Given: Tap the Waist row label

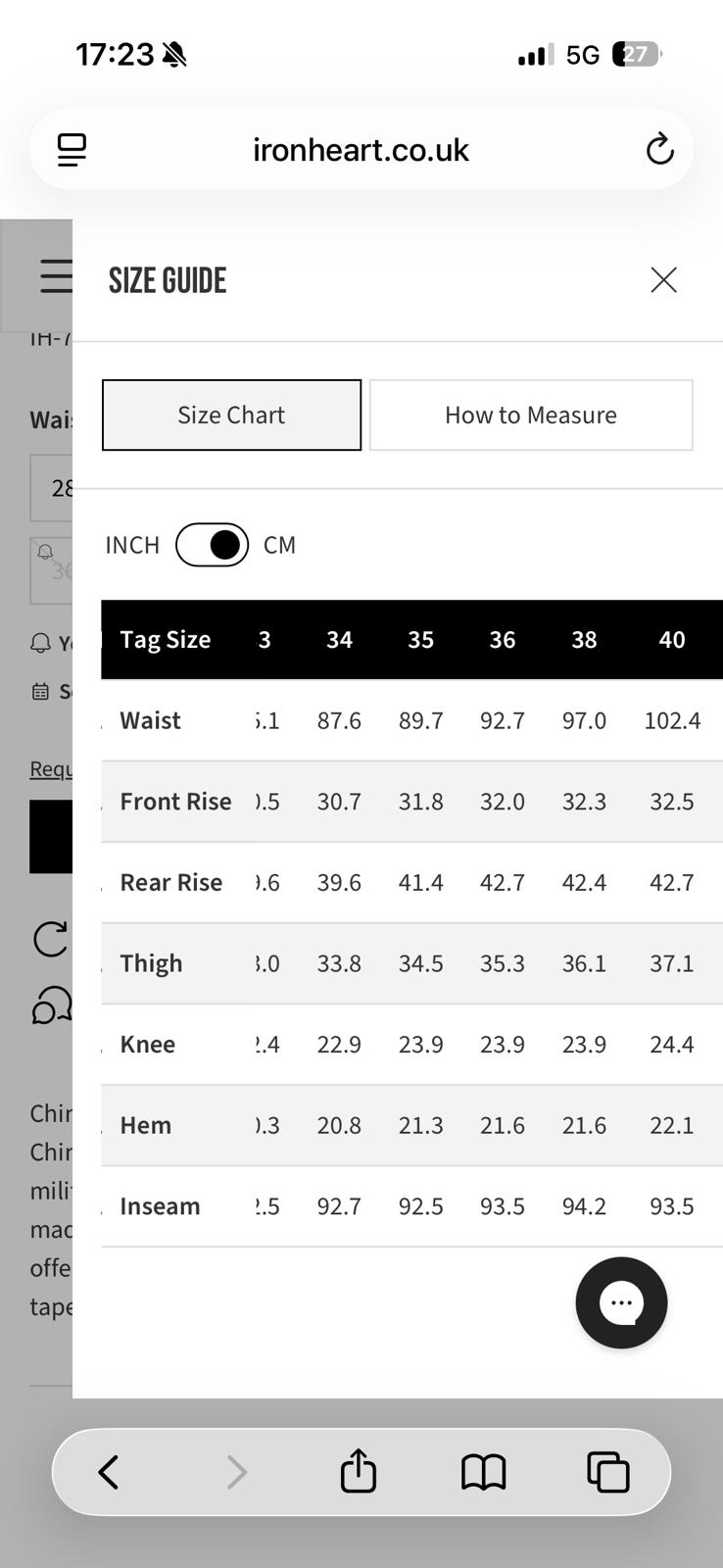Looking at the screenshot, I should click(150, 720).
